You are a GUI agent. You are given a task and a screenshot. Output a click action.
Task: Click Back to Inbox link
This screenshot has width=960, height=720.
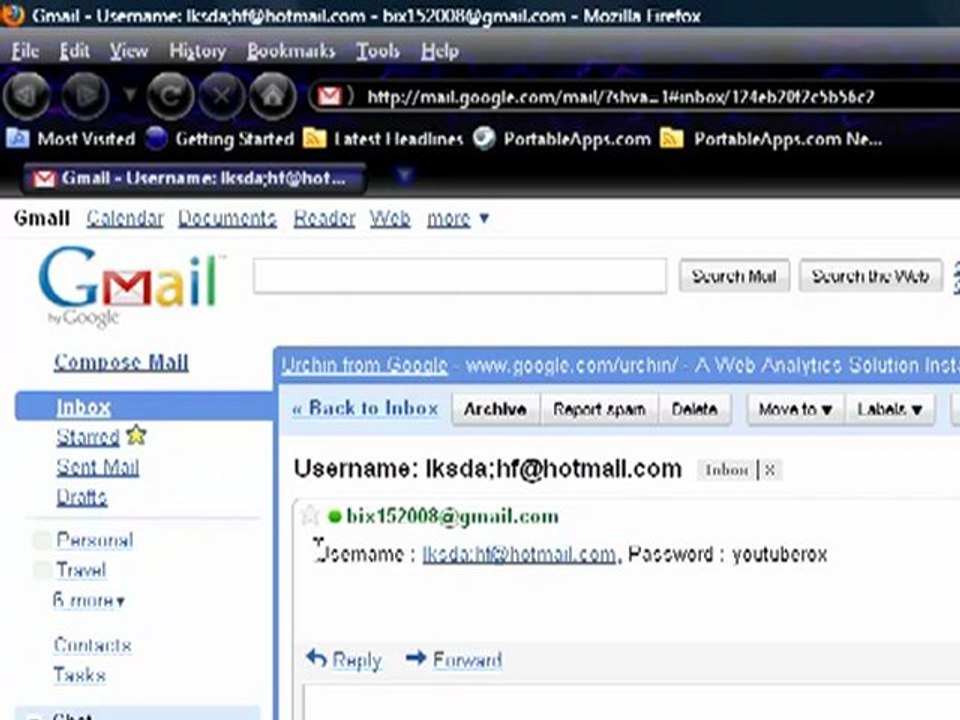tap(366, 408)
